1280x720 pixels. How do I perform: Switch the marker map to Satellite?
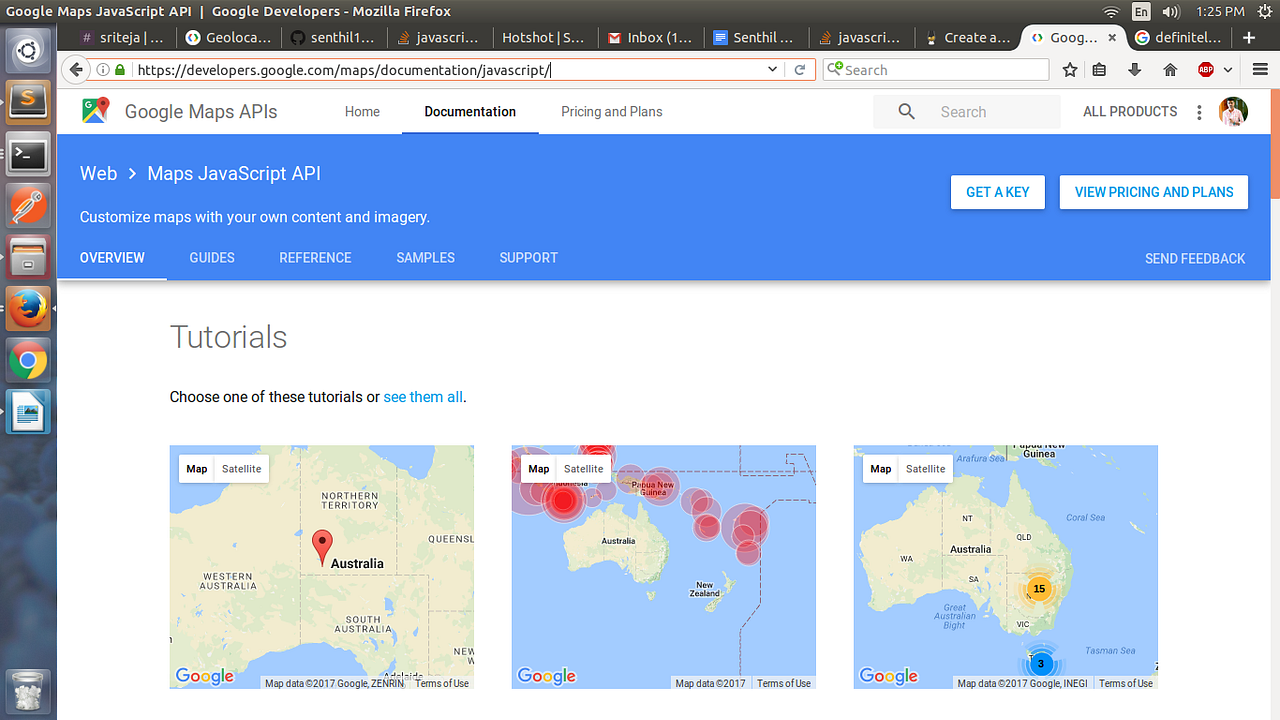(242, 469)
